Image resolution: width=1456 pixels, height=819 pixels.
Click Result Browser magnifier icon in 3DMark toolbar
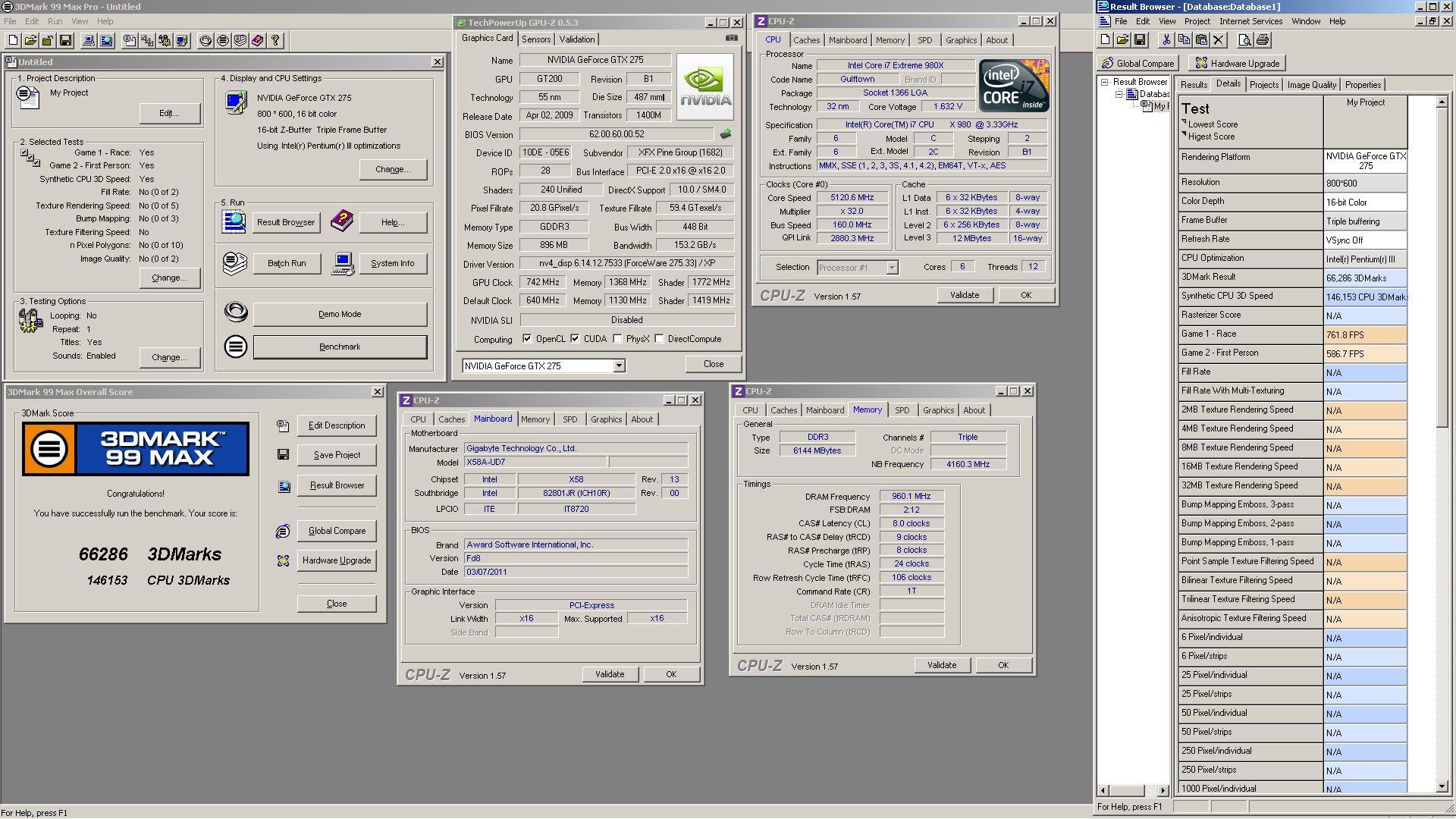click(106, 41)
